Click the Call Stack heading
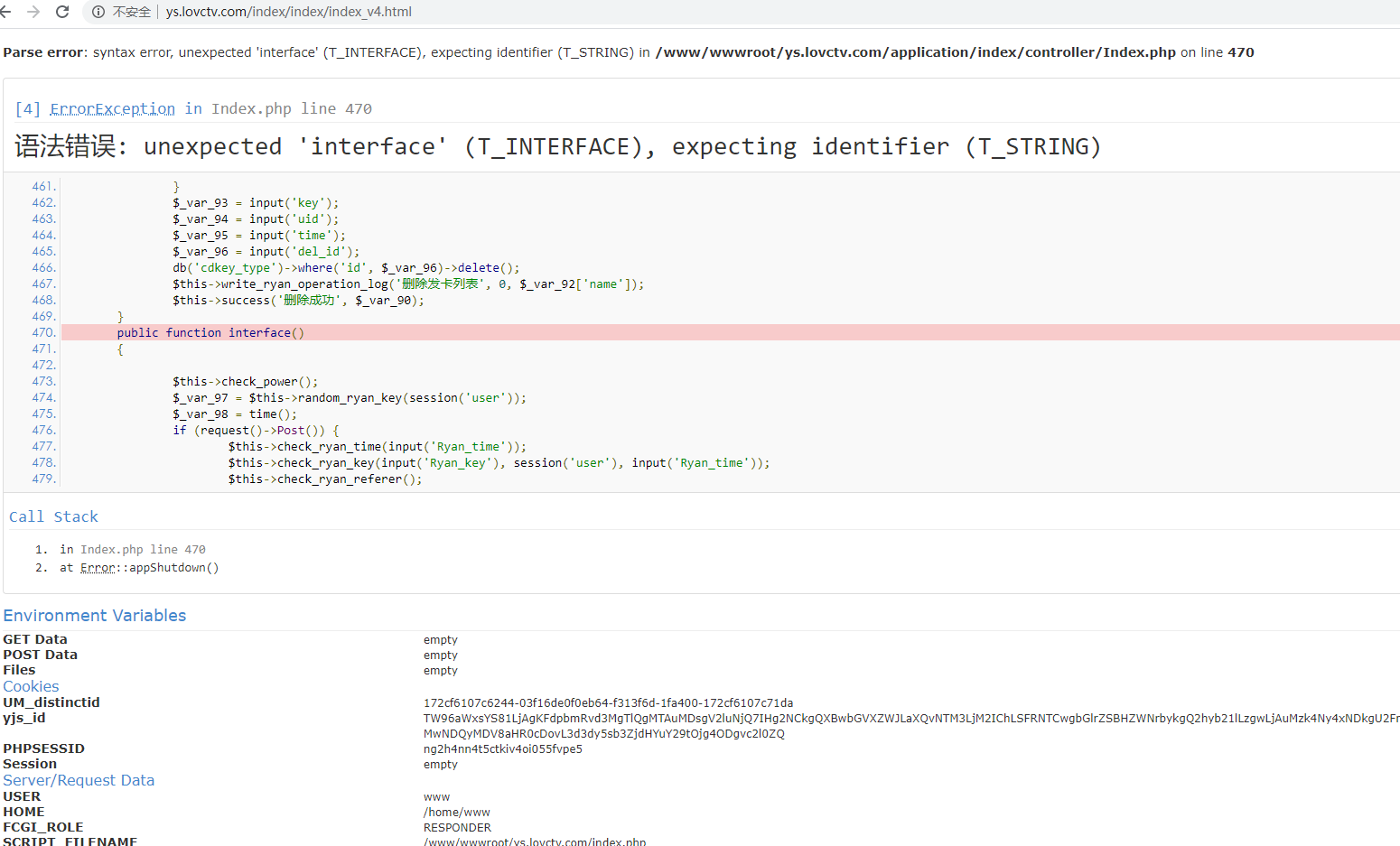The width and height of the screenshot is (1400, 846). click(x=53, y=516)
